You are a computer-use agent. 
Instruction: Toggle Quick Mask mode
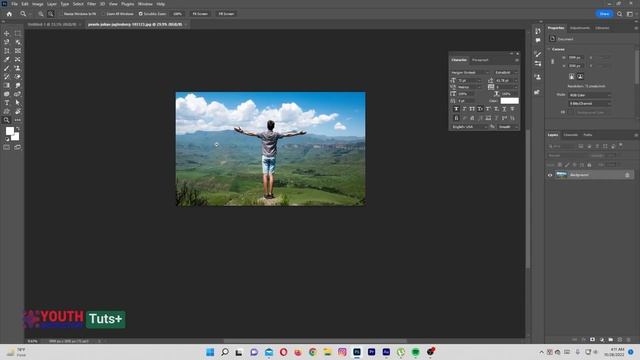(7, 147)
